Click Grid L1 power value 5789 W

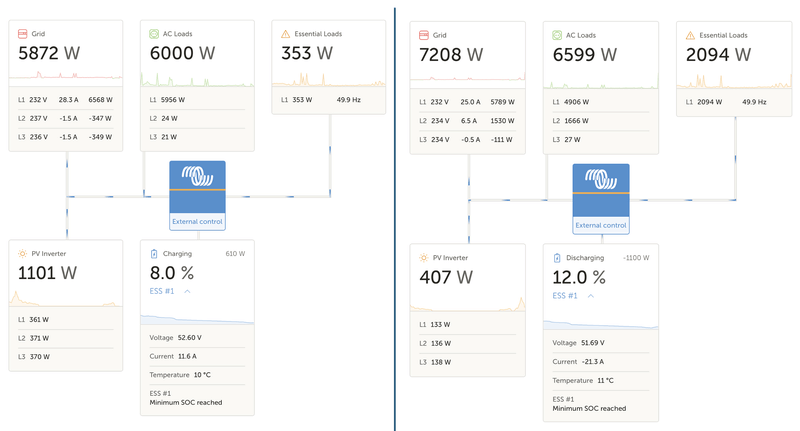[503, 102]
